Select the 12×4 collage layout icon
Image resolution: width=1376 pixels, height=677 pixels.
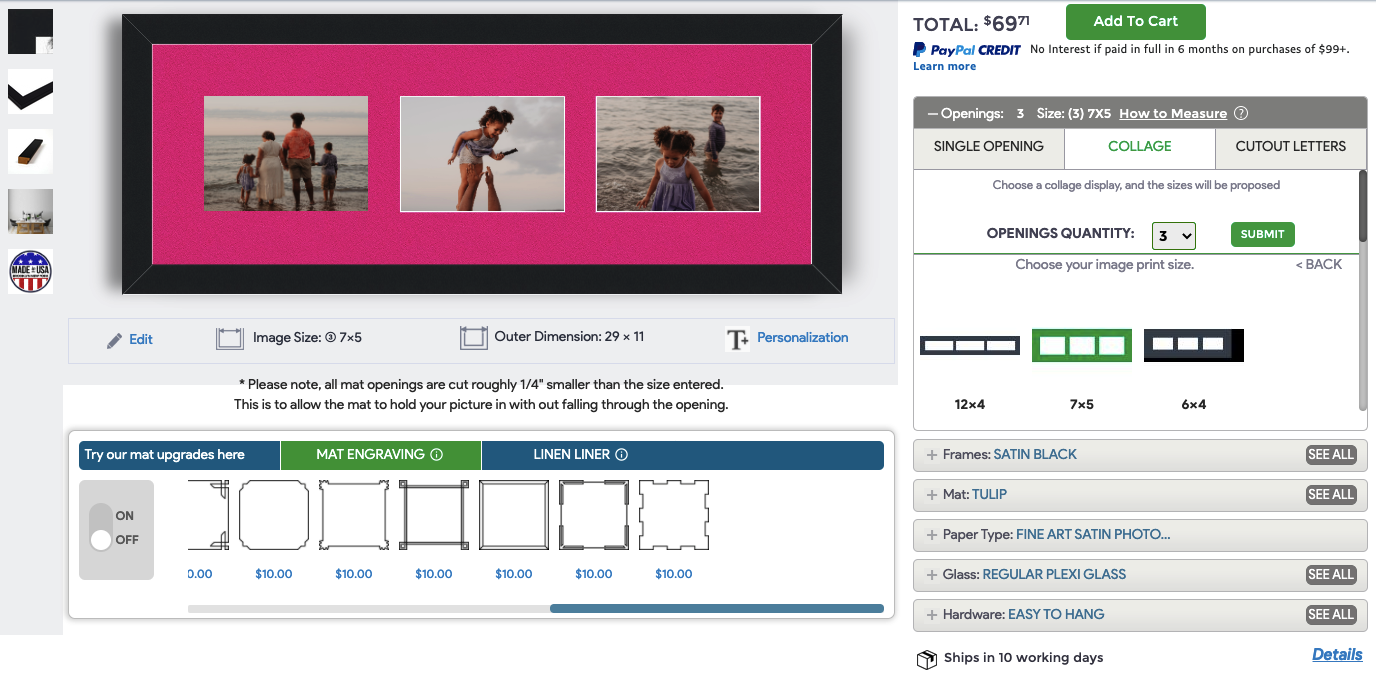[x=969, y=346]
